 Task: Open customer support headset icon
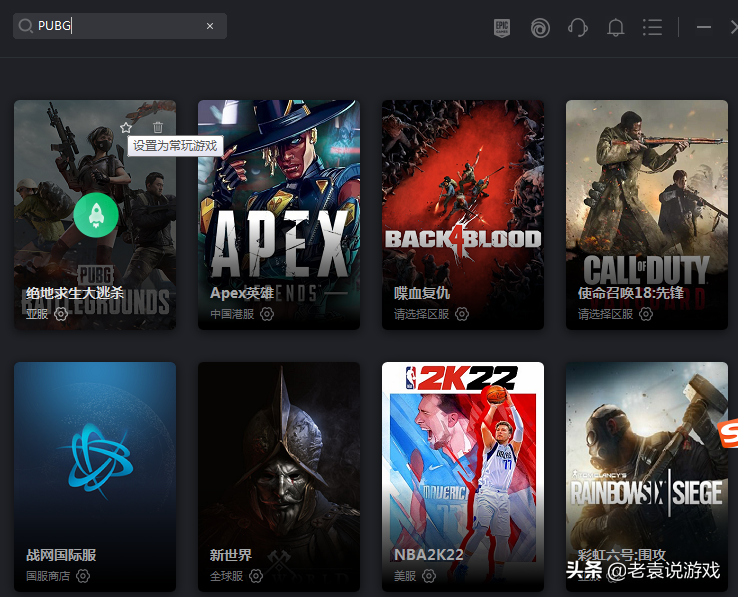[578, 28]
